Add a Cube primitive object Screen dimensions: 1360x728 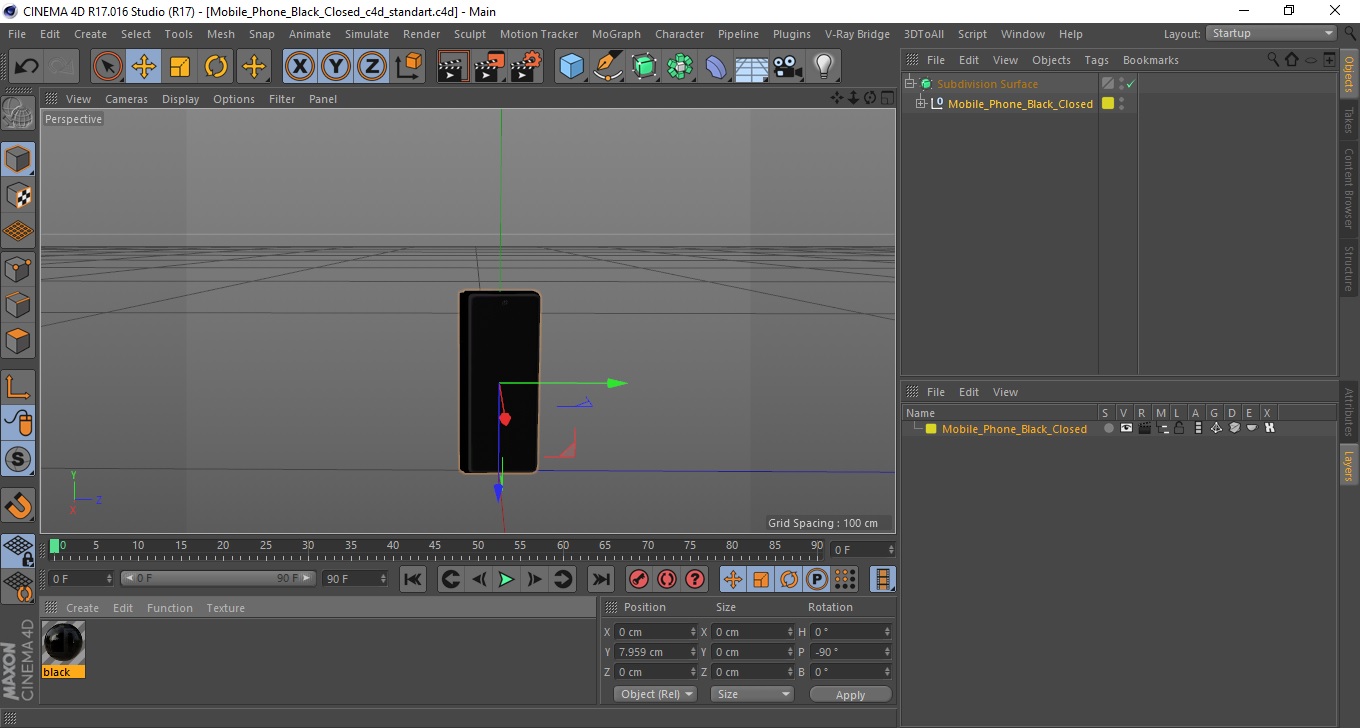point(571,67)
